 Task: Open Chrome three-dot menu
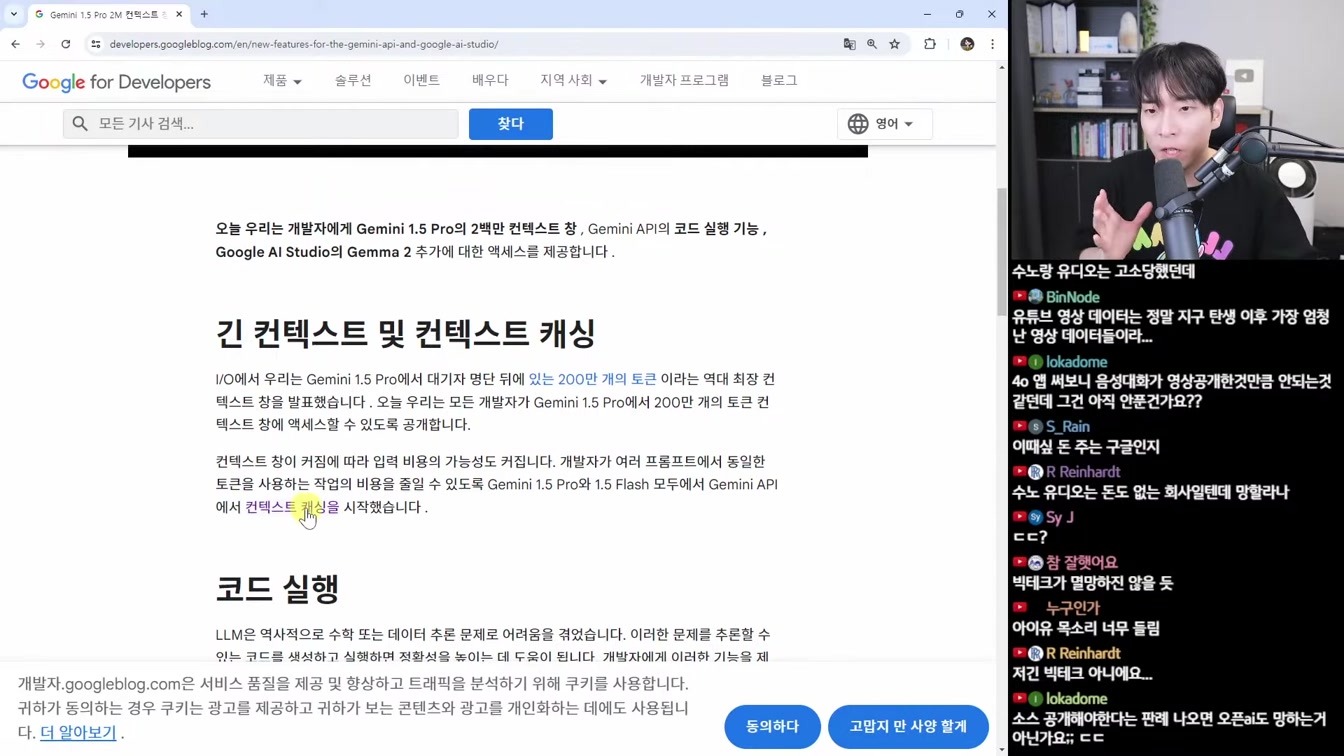992,44
